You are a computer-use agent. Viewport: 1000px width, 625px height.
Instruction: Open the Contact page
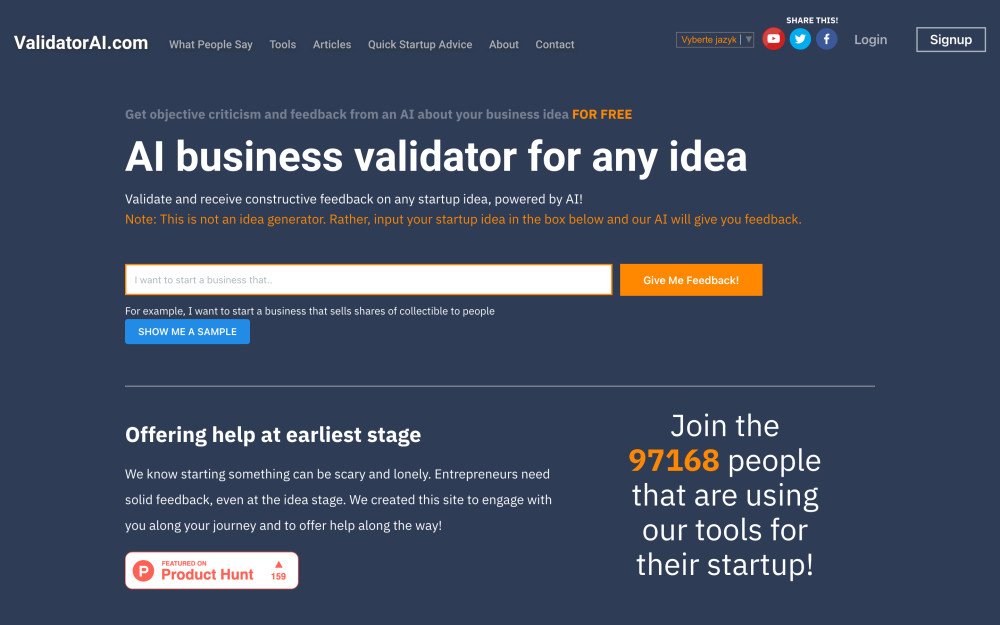coord(554,44)
